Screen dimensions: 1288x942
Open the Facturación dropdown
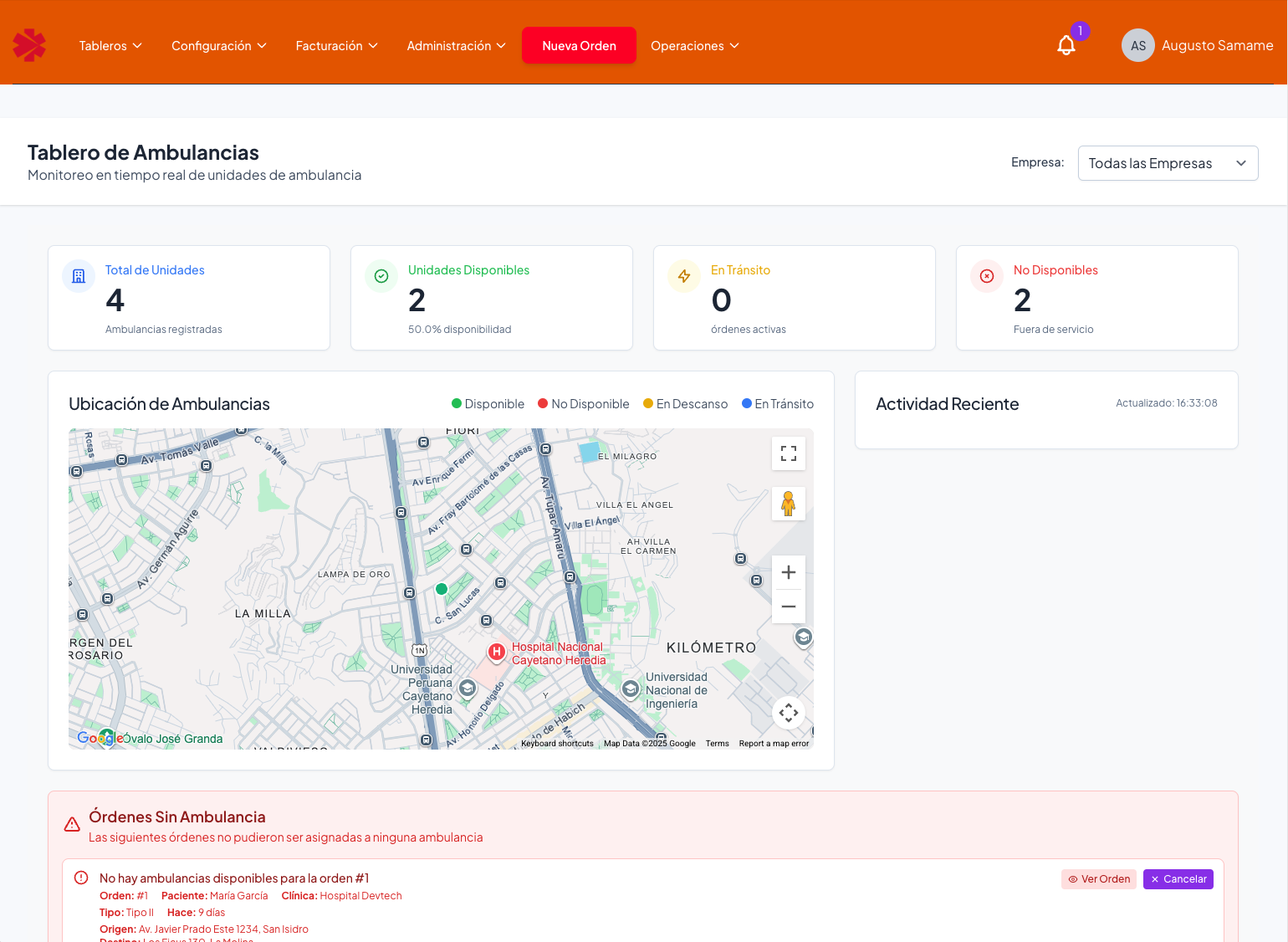coord(337,46)
